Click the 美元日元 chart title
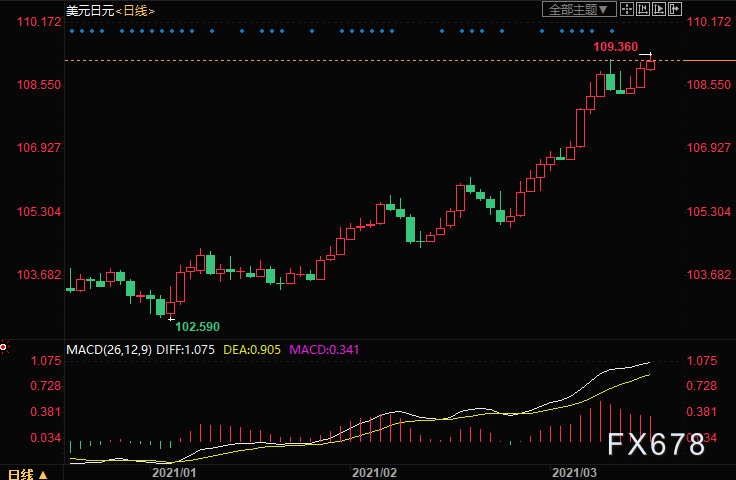Viewport: 736px width, 480px height. click(90, 10)
